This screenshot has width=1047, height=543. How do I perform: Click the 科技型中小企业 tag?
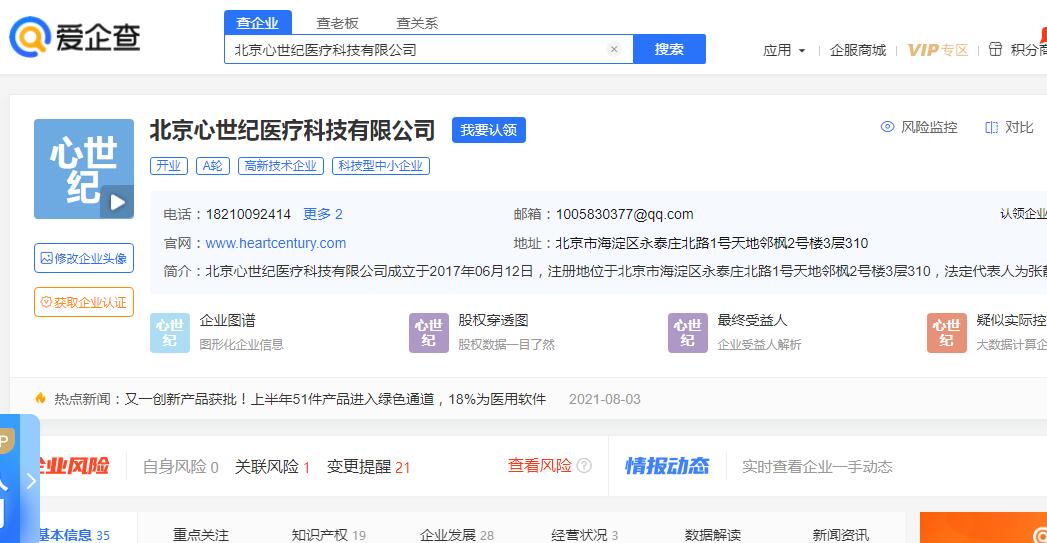tap(381, 166)
